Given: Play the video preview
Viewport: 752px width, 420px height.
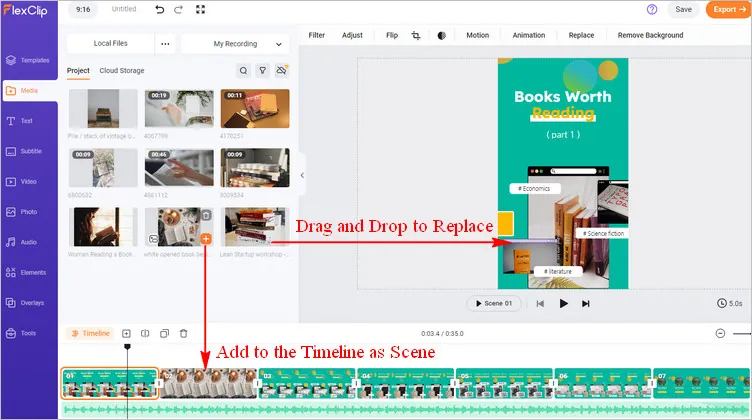Looking at the screenshot, I should click(564, 303).
